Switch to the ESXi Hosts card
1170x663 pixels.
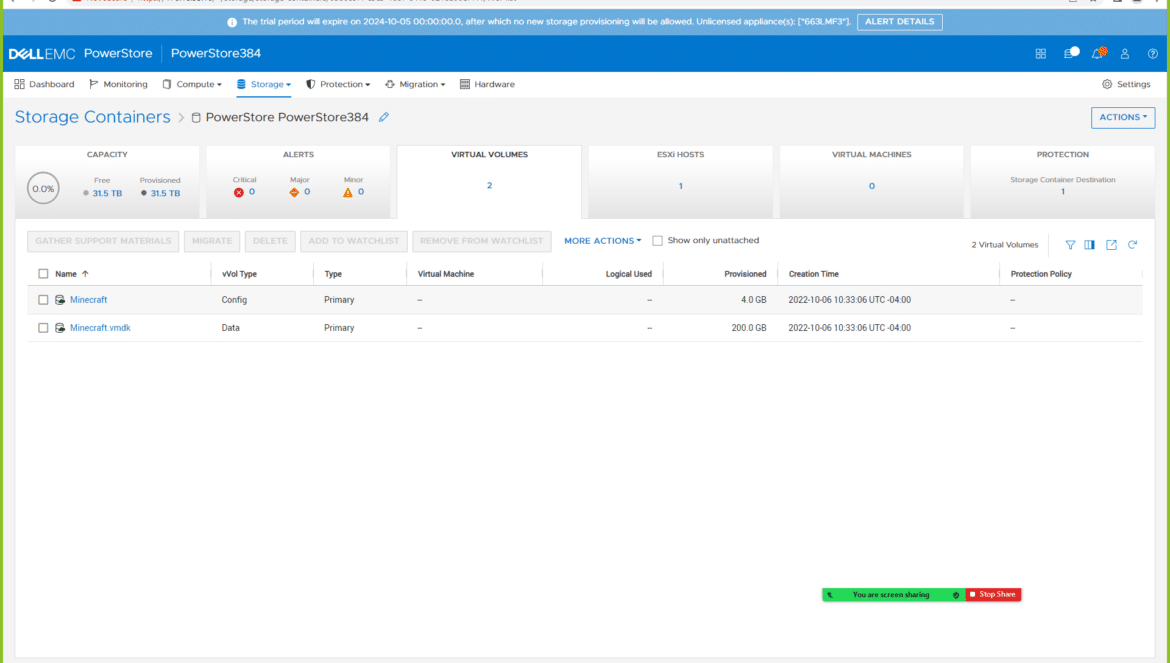(681, 182)
